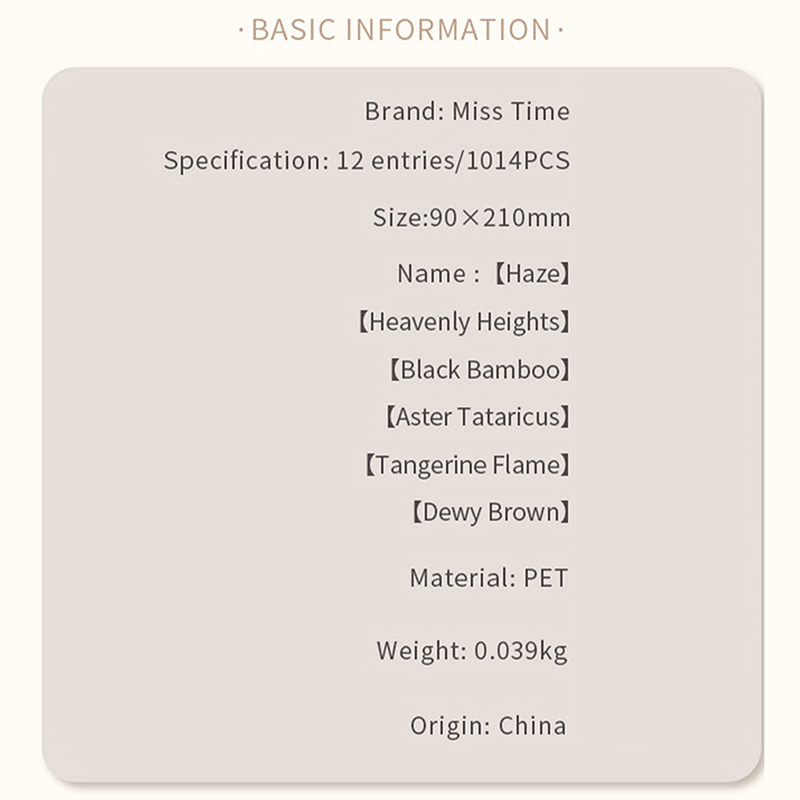This screenshot has height=800, width=800.
Task: Select the Miss Time brand name
Action: [511, 112]
